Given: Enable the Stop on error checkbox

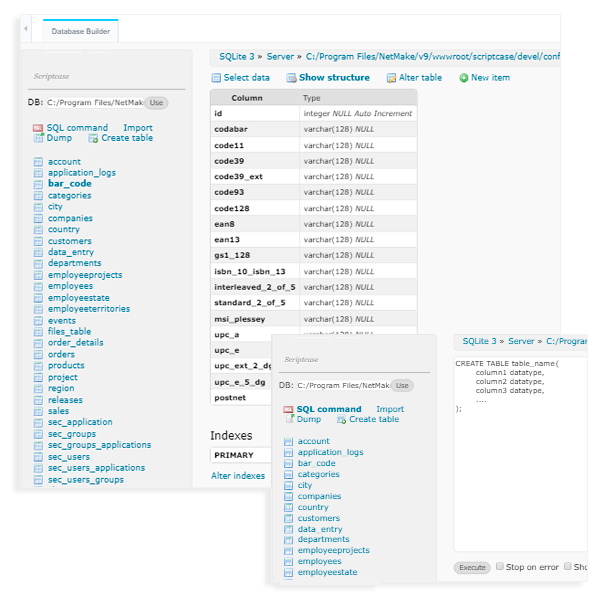Looking at the screenshot, I should pyautogui.click(x=500, y=566).
